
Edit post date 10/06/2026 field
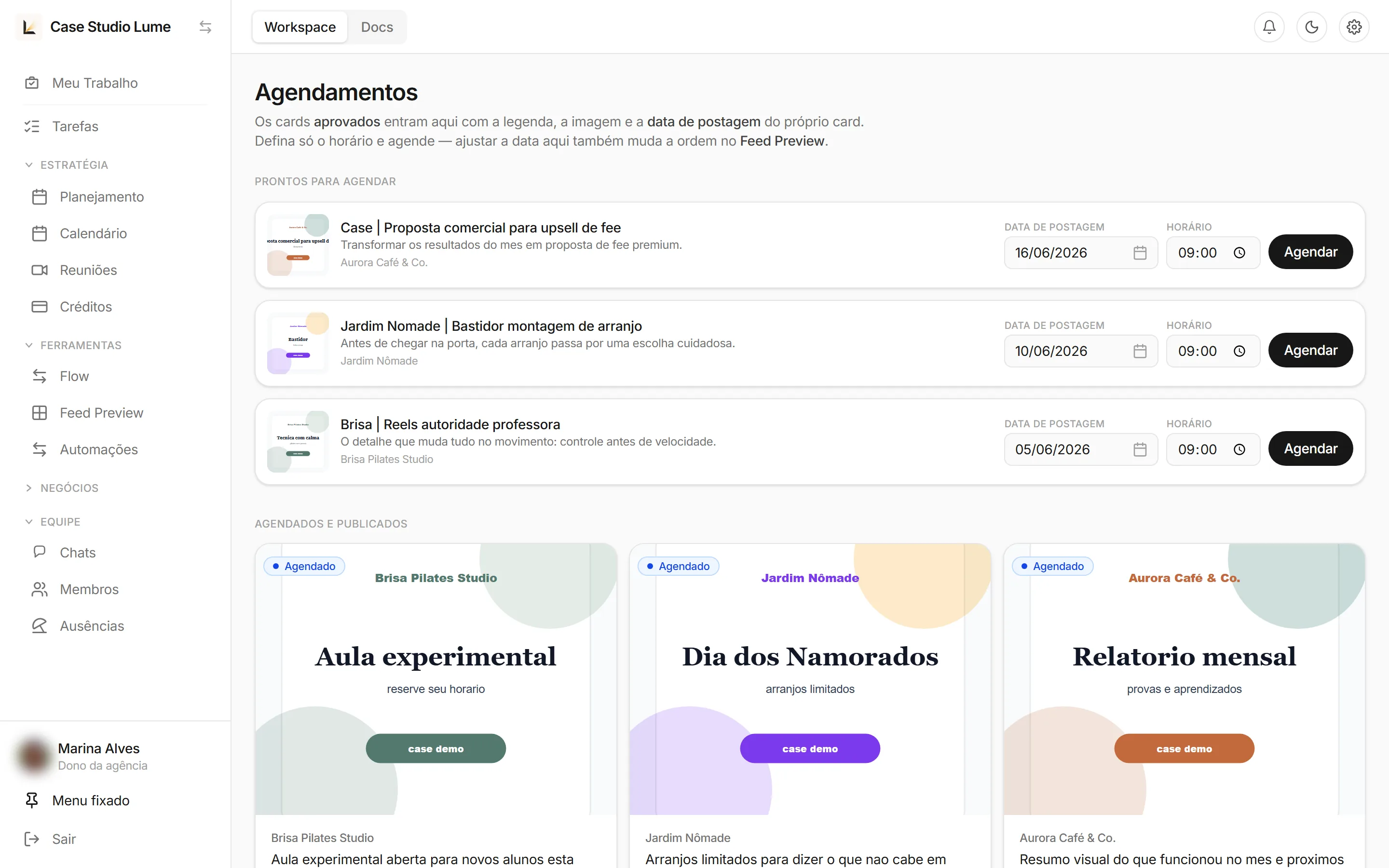[x=1081, y=351]
